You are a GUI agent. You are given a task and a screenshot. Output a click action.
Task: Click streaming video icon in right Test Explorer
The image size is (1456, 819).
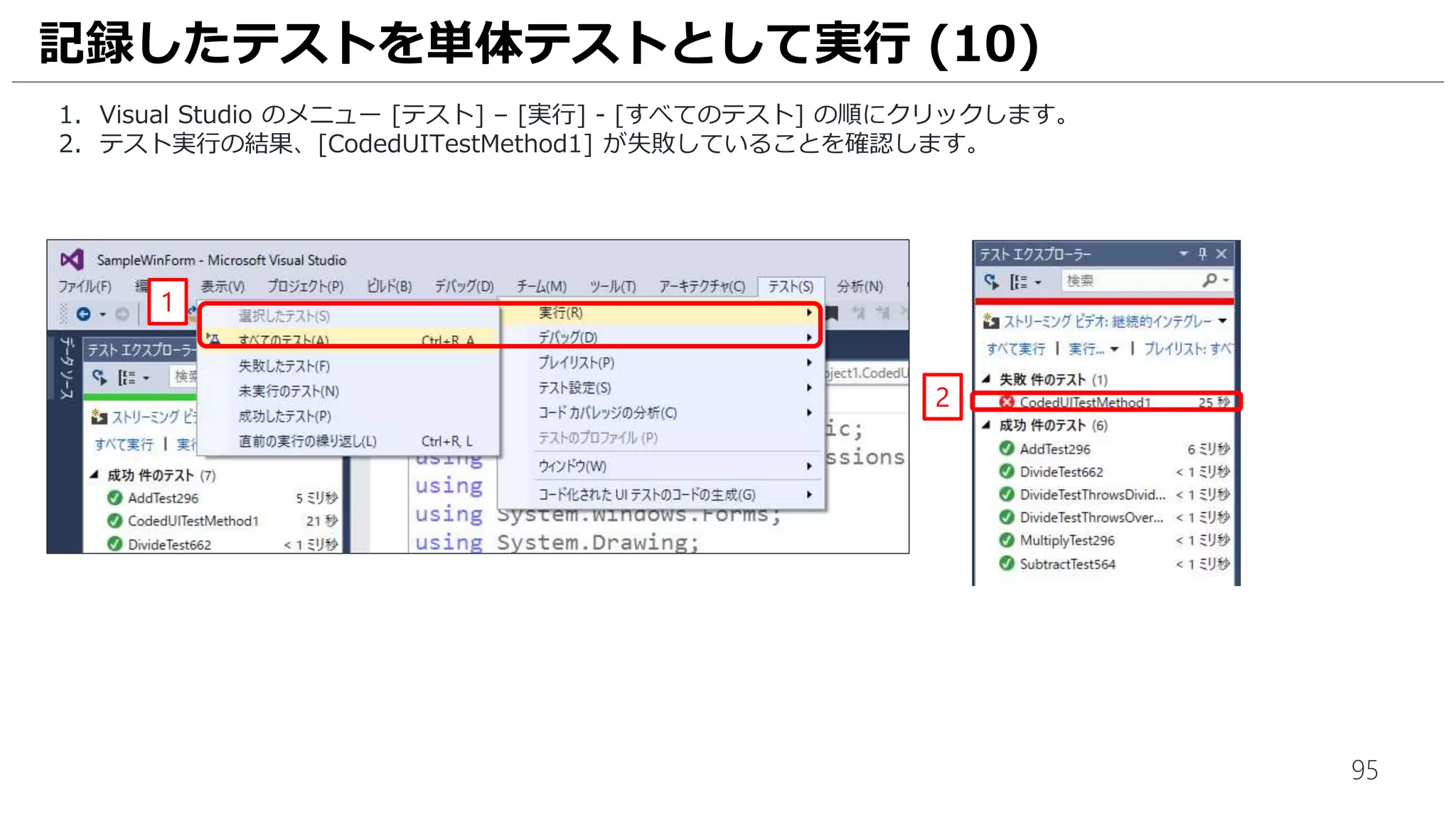pyautogui.click(x=991, y=321)
